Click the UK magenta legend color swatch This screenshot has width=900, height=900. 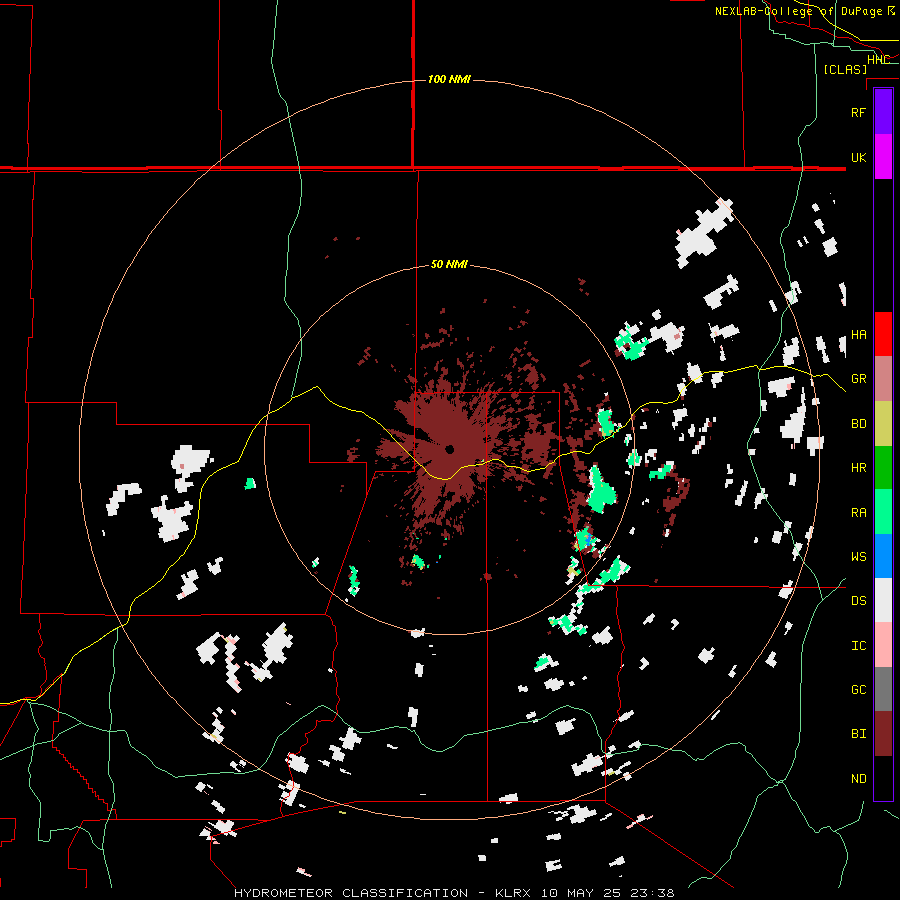tap(883, 157)
